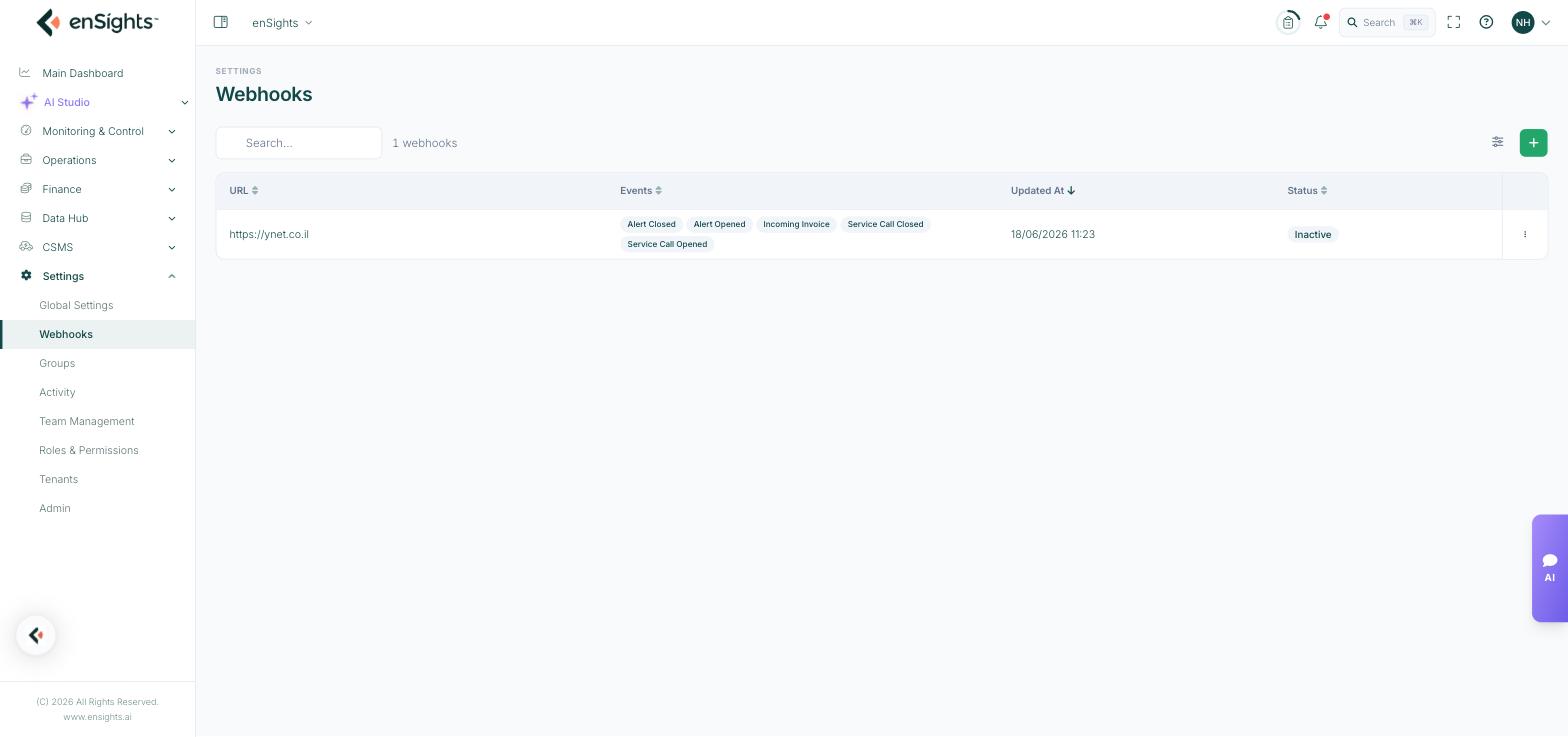Expand Operations section chevron
1568x737 pixels.
click(x=172, y=160)
